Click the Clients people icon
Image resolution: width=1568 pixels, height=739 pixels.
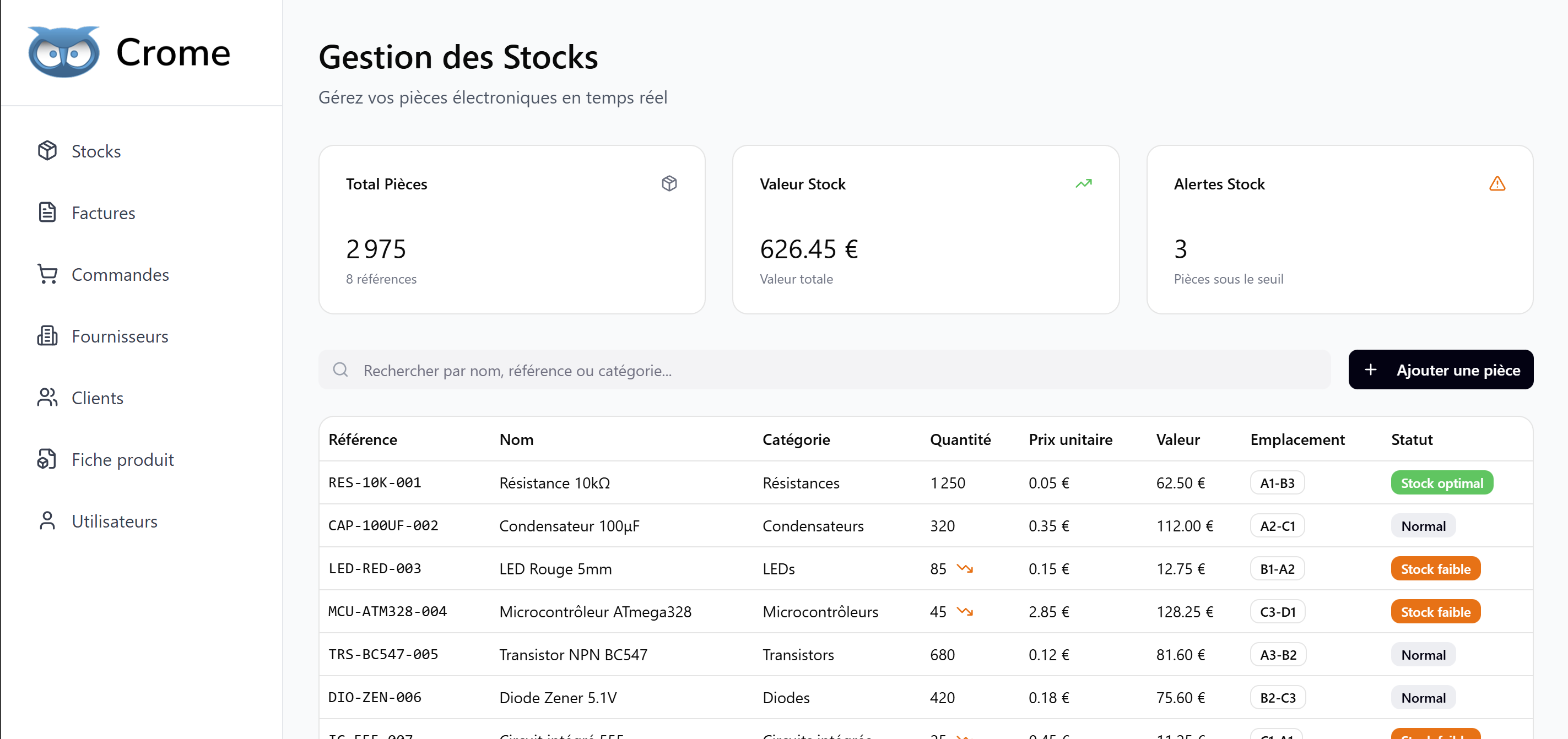click(x=47, y=397)
